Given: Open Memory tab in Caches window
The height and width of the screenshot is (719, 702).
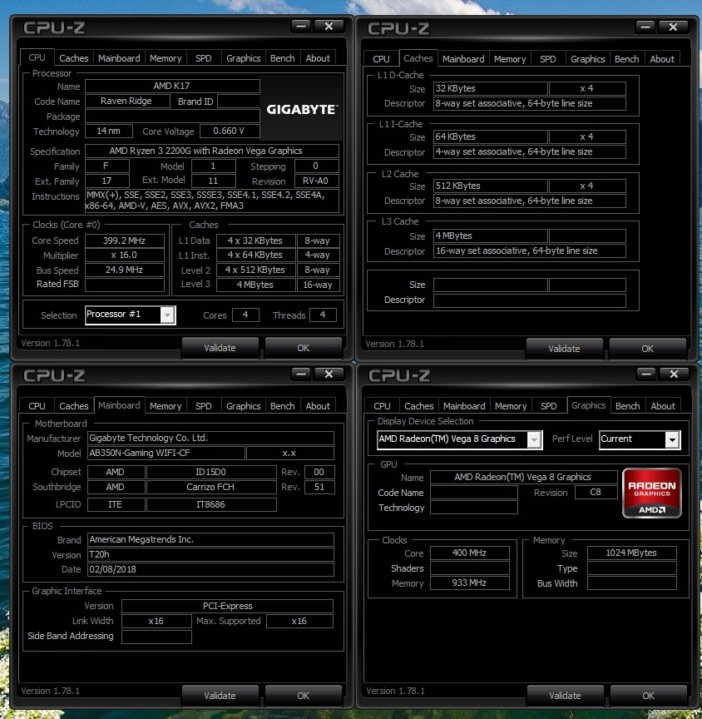Looking at the screenshot, I should [x=510, y=59].
